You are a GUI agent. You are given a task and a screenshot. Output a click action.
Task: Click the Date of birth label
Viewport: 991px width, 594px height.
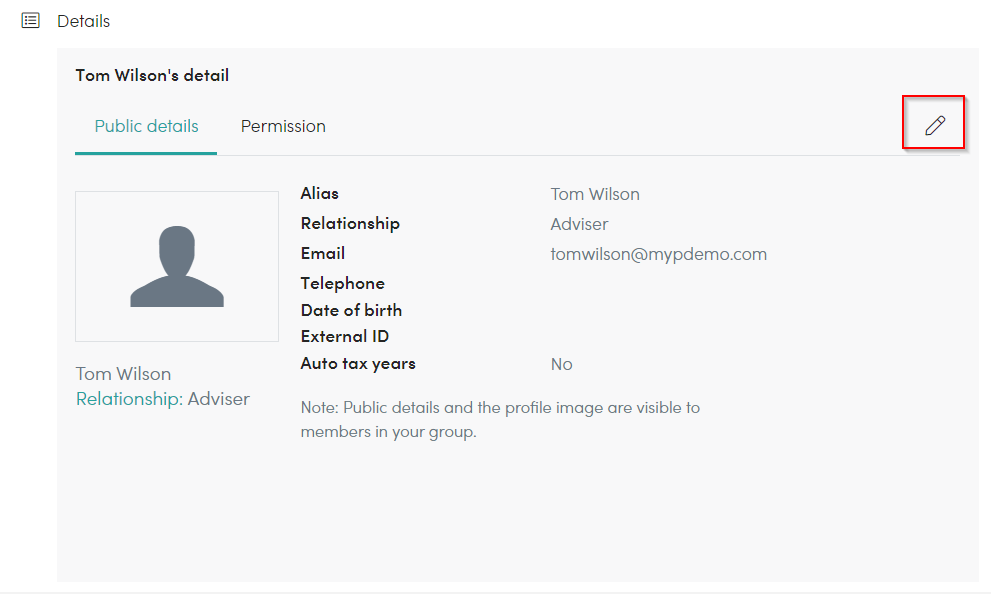point(351,310)
